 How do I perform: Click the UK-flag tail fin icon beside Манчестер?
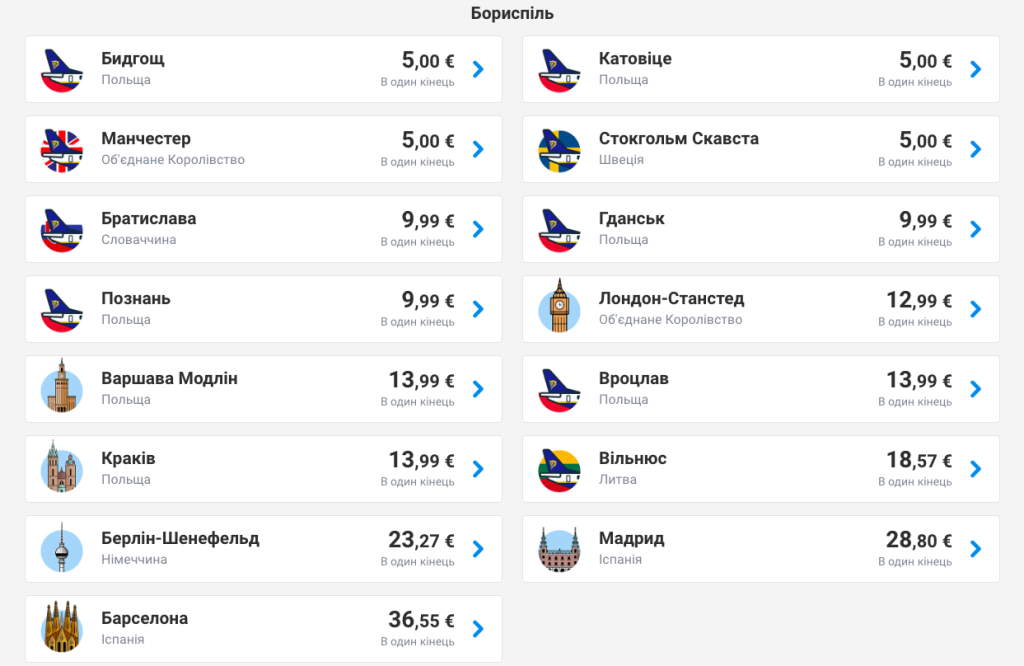tap(62, 148)
